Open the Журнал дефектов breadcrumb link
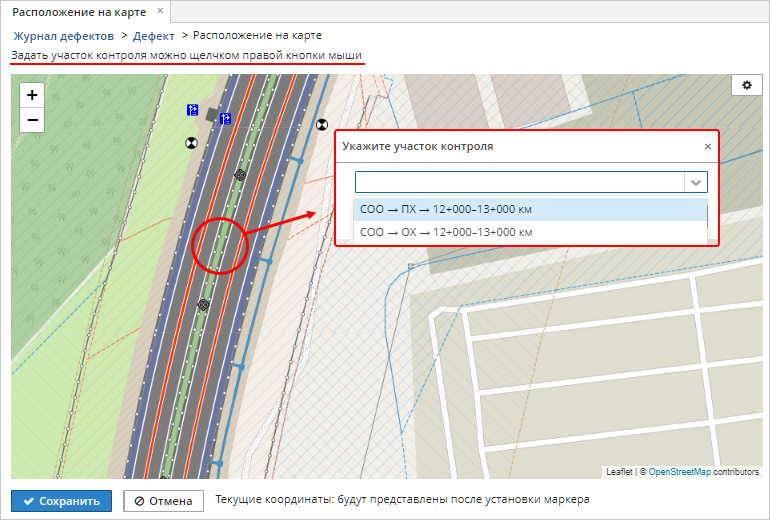The height and width of the screenshot is (520, 770). point(63,36)
